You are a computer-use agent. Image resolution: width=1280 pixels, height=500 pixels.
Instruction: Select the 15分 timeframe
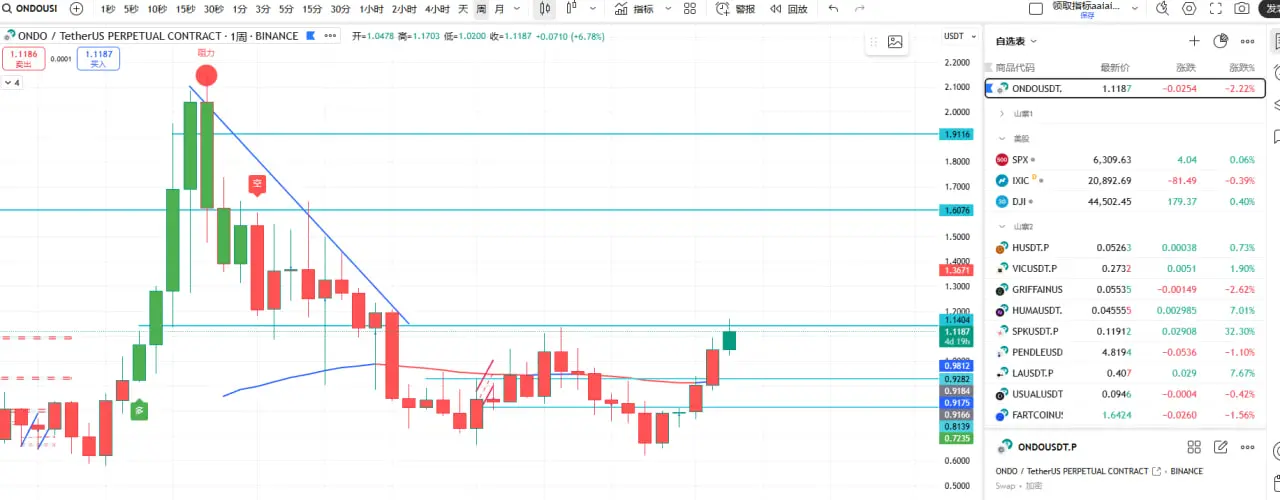(x=312, y=8)
